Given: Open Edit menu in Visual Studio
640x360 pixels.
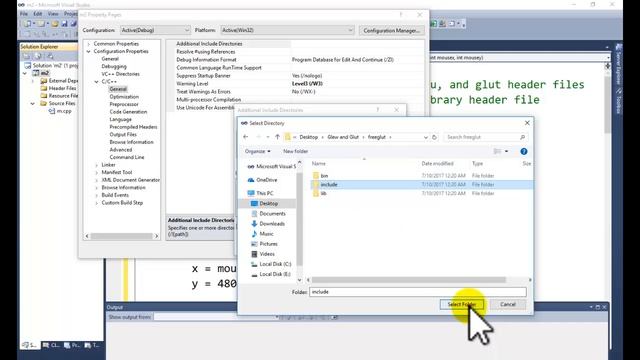Looking at the screenshot, I should tap(38, 14).
